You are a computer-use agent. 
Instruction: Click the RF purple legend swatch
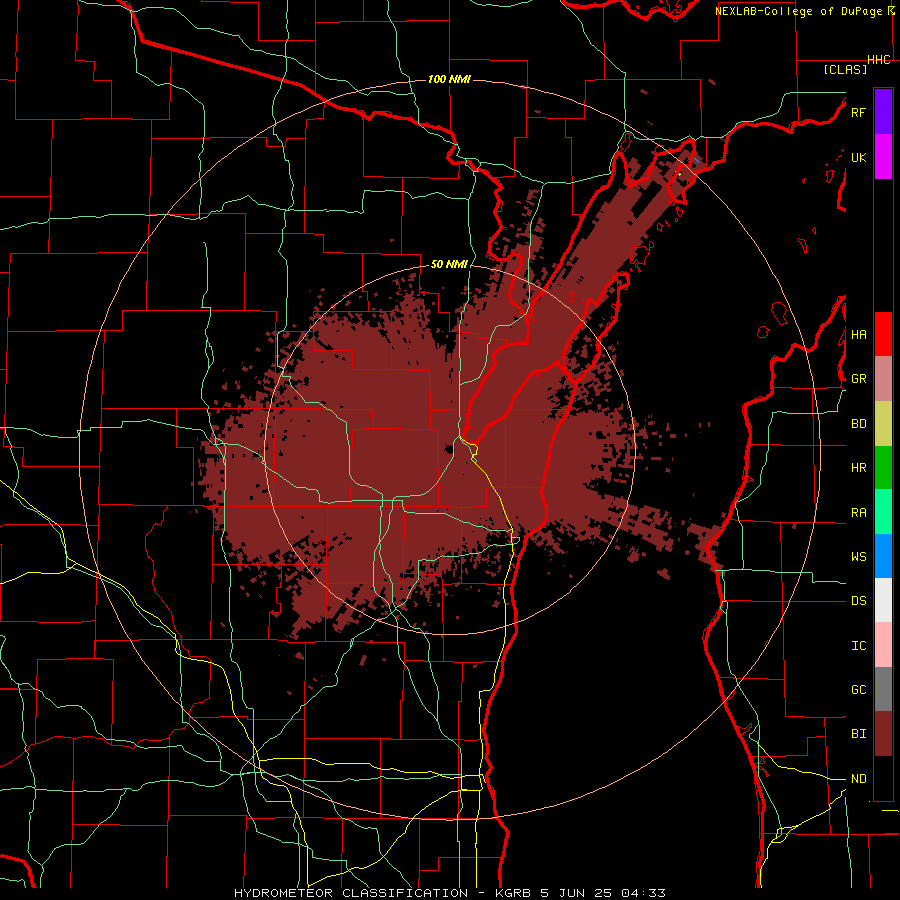[883, 112]
